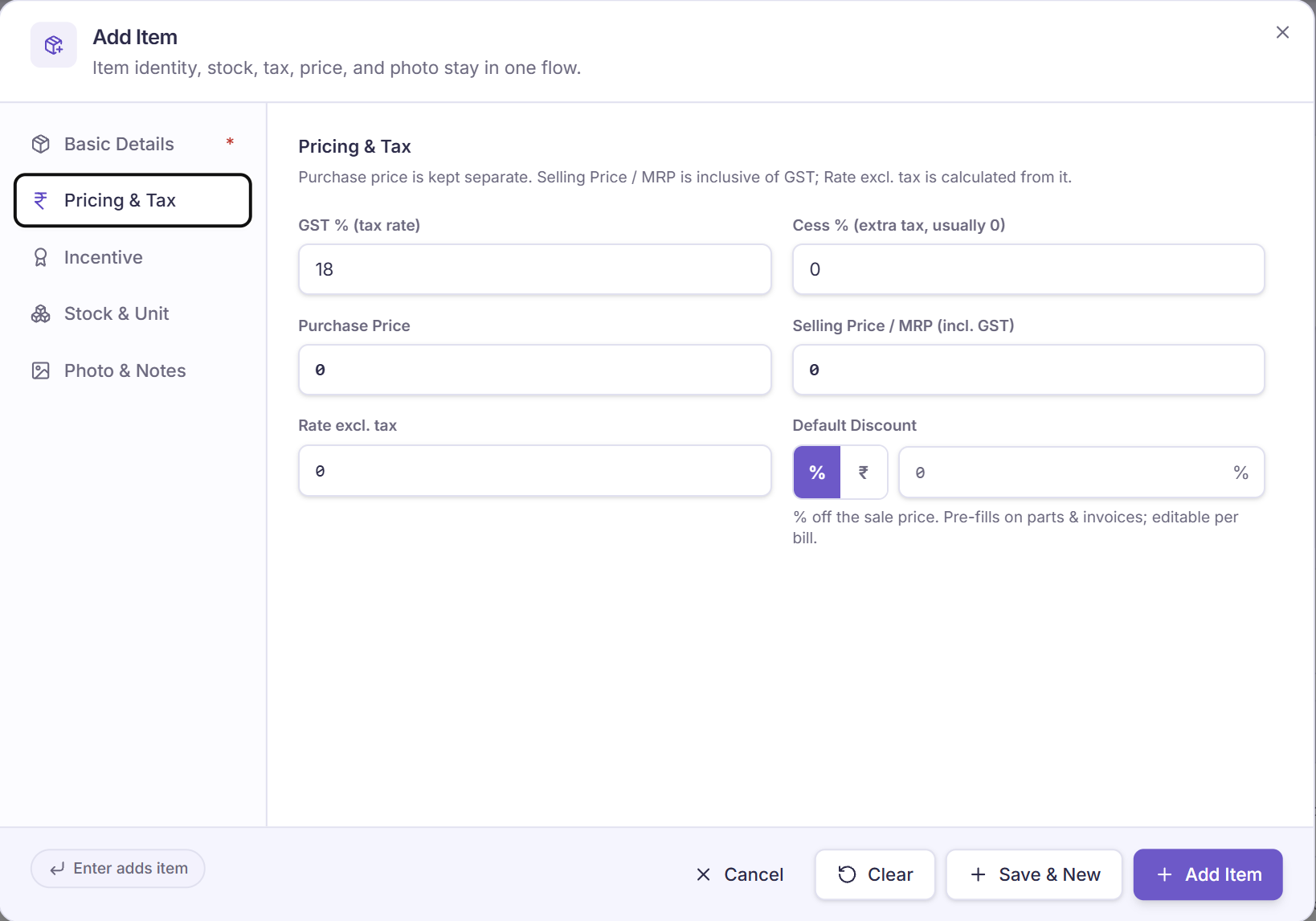
Task: Click the Enter adds item hint chip
Action: tap(118, 869)
